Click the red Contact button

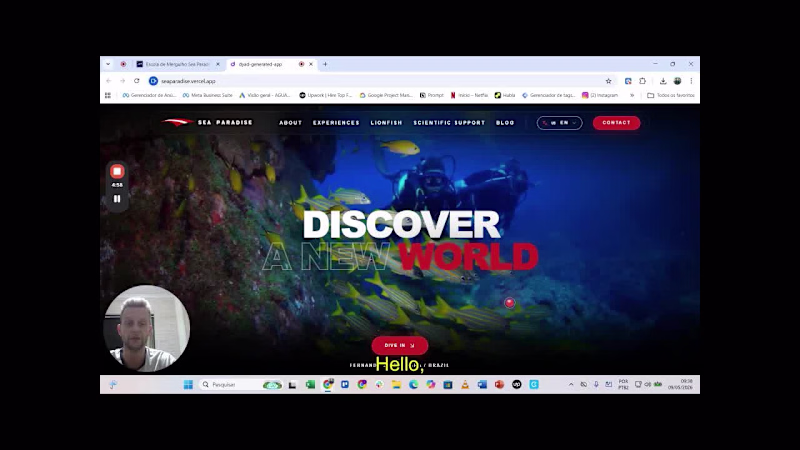(616, 123)
